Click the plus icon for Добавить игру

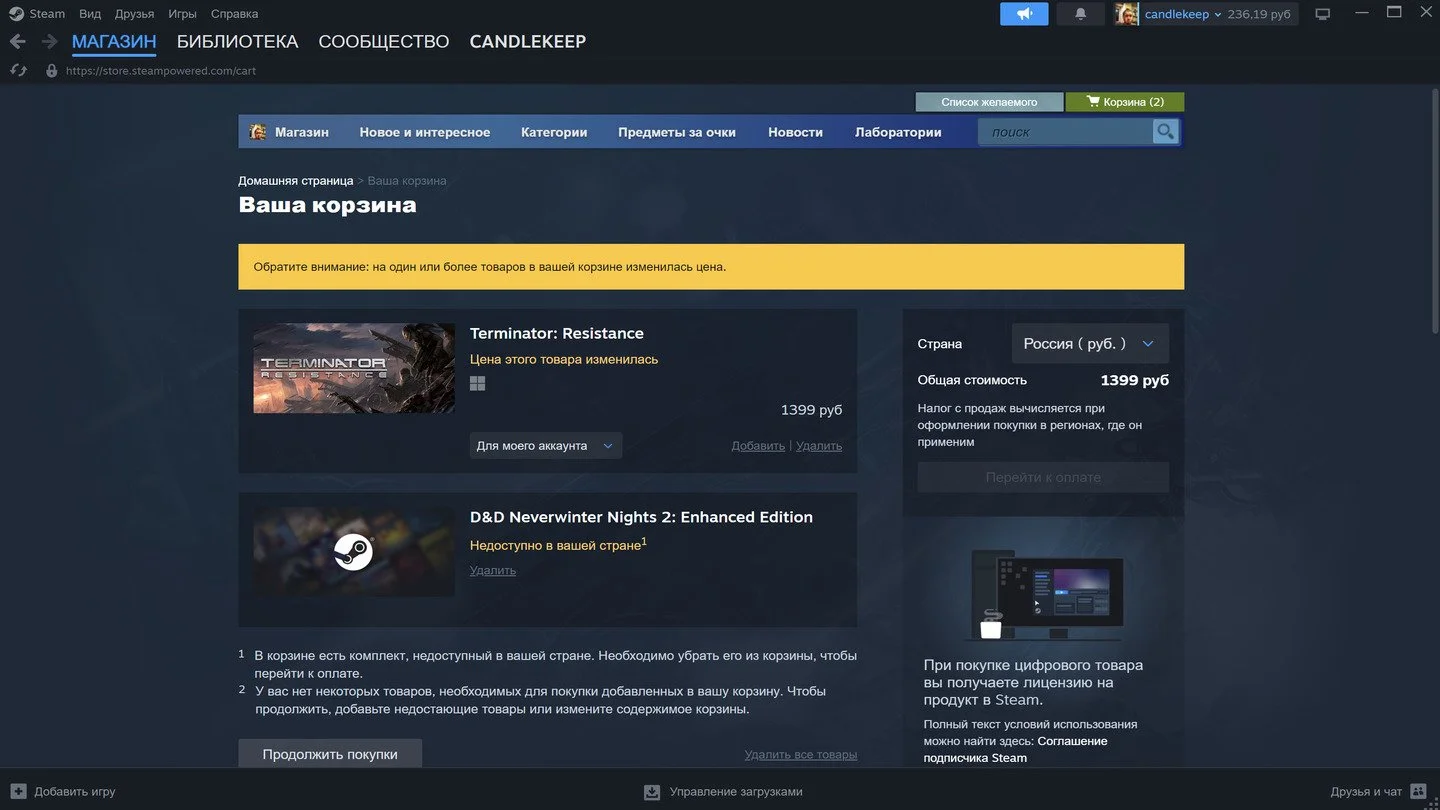[x=18, y=791]
